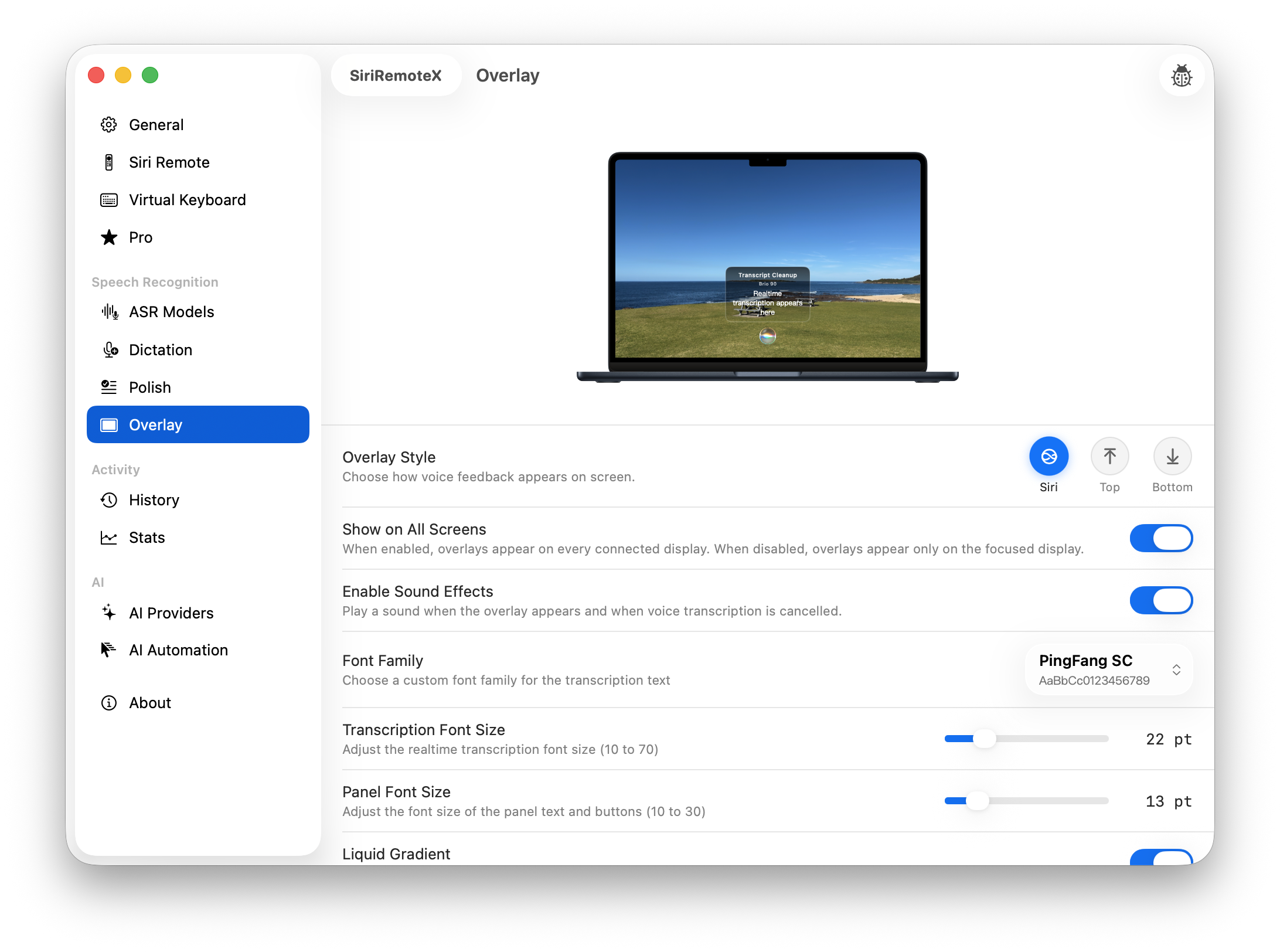This screenshot has width=1280, height=952.
Task: Click the Overlay page title text
Action: coord(508,76)
